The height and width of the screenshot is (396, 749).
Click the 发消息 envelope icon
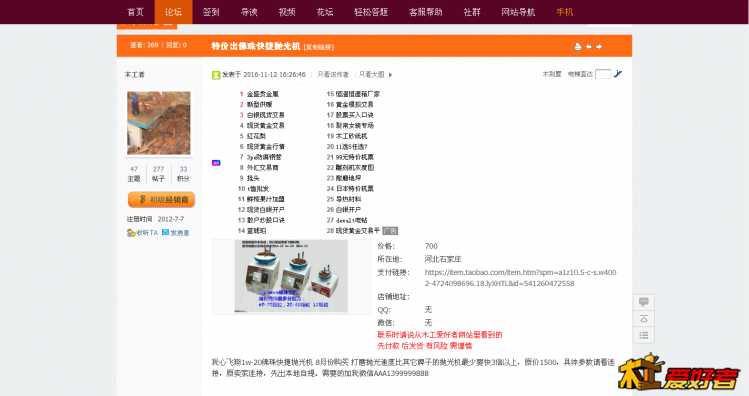tap(165, 232)
